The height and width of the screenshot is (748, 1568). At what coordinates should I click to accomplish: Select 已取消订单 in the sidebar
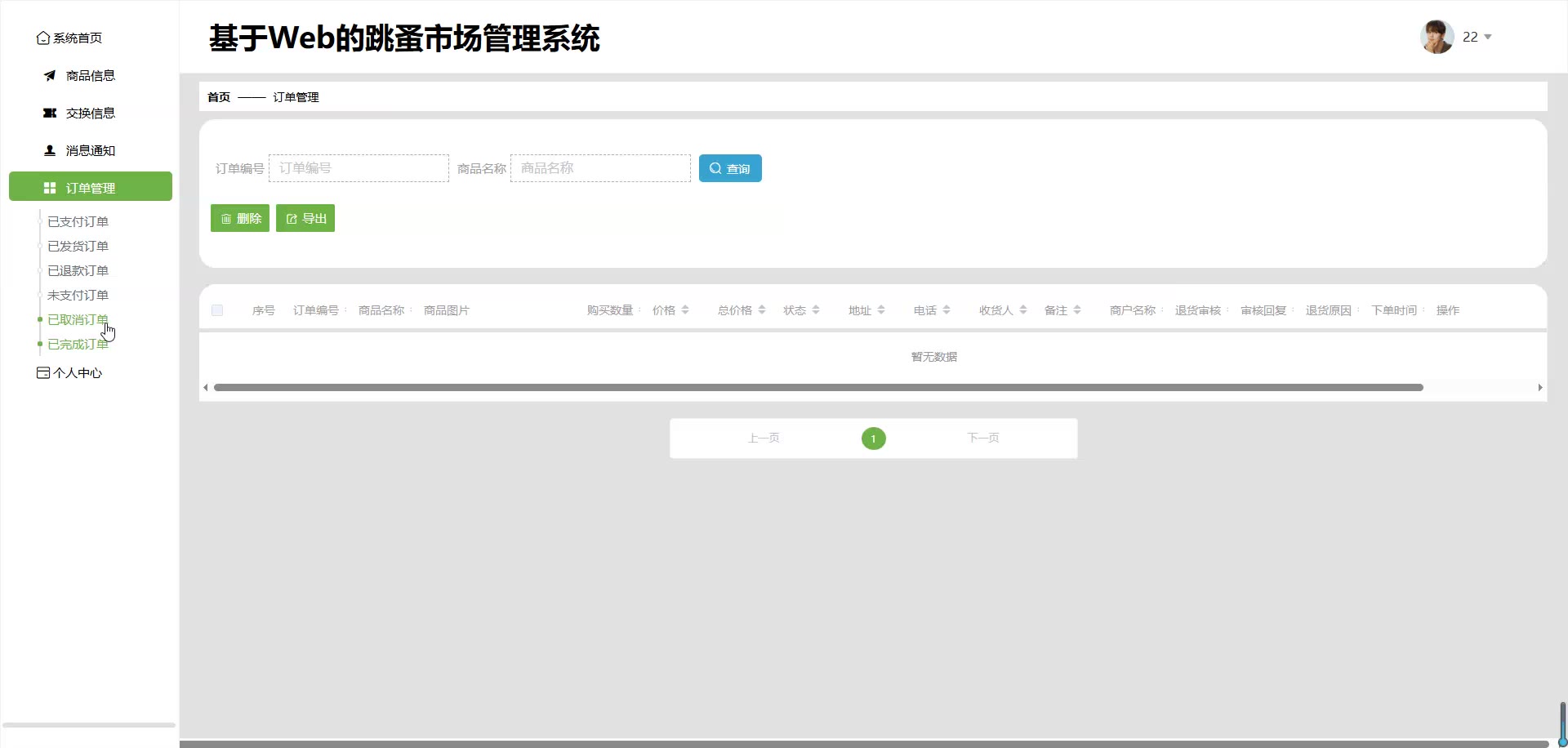coord(78,320)
